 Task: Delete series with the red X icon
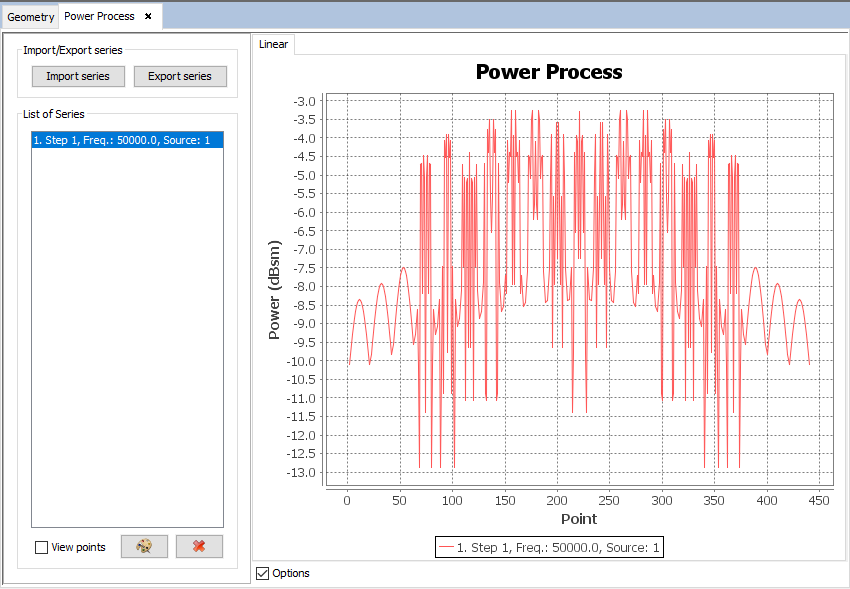coord(199,546)
